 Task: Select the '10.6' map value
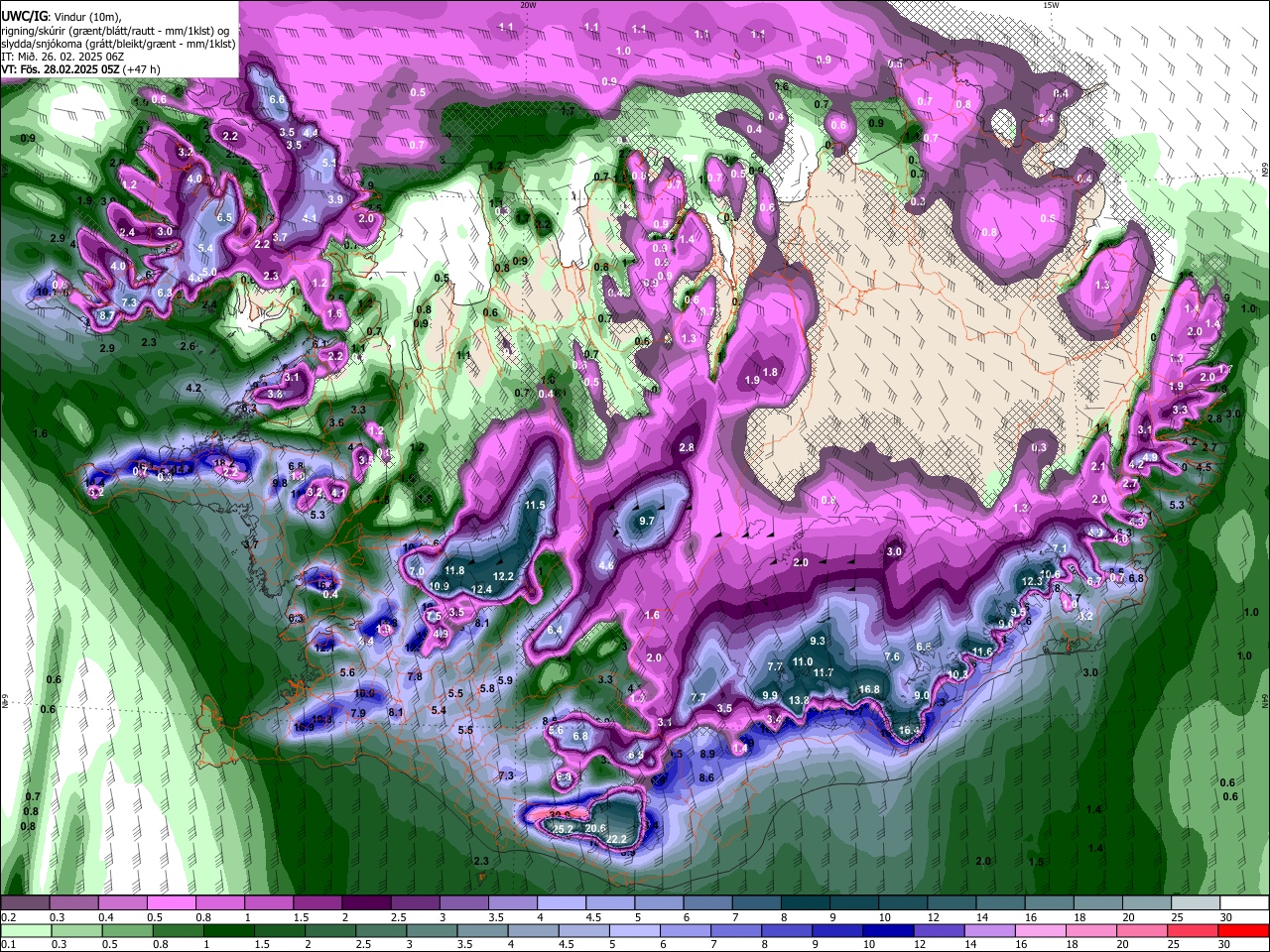pos(1051,574)
